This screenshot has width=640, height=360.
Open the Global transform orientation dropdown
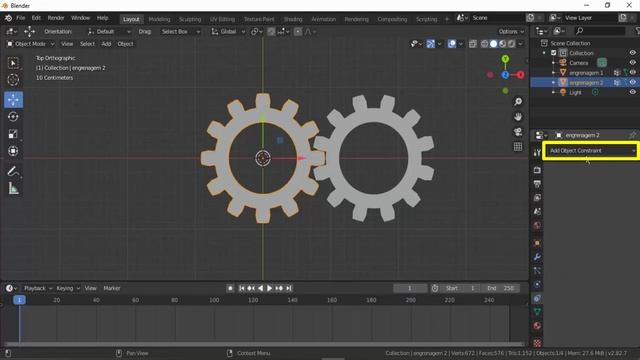[228, 31]
